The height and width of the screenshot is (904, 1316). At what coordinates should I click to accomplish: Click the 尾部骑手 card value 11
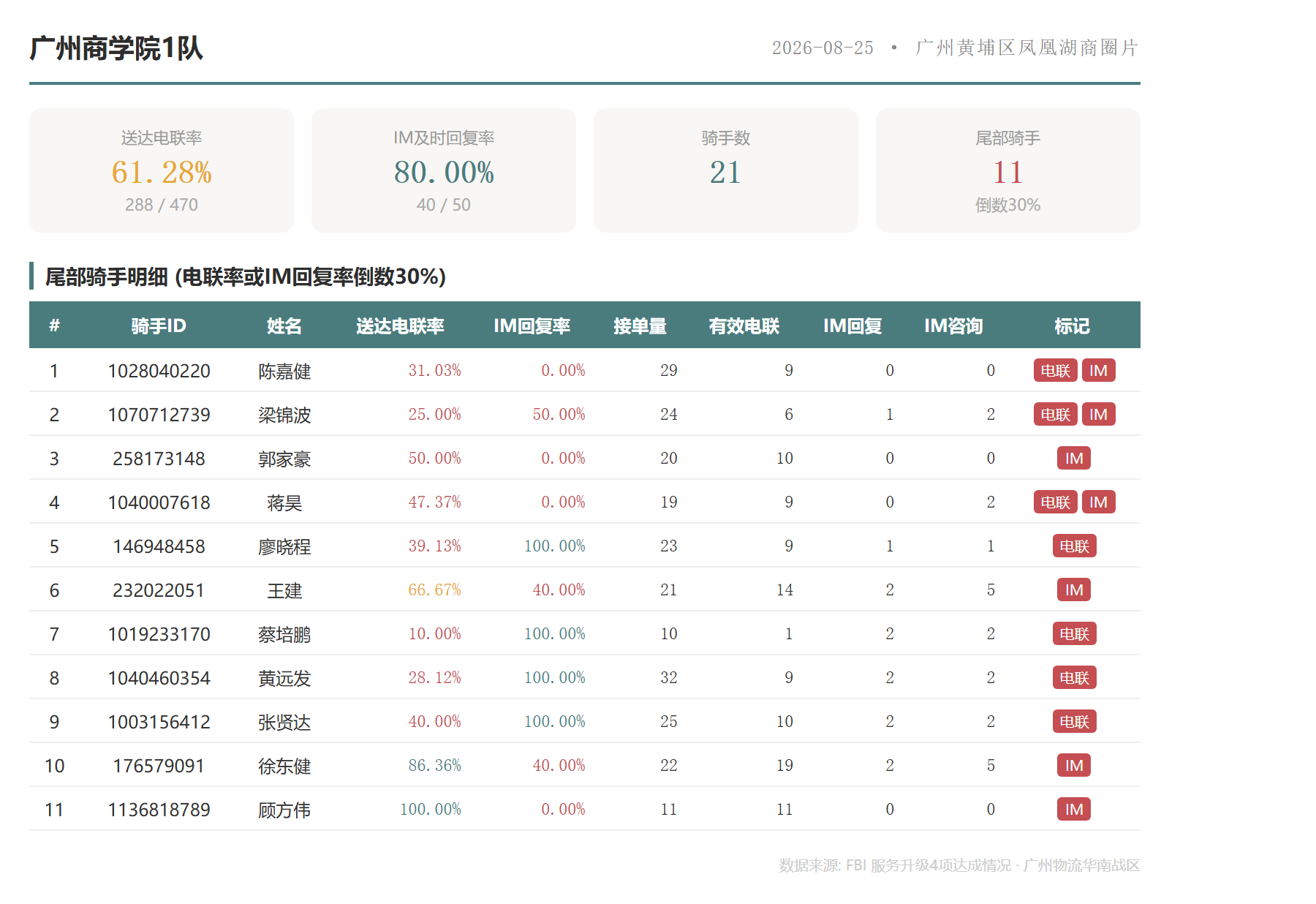pyautogui.click(x=1008, y=173)
